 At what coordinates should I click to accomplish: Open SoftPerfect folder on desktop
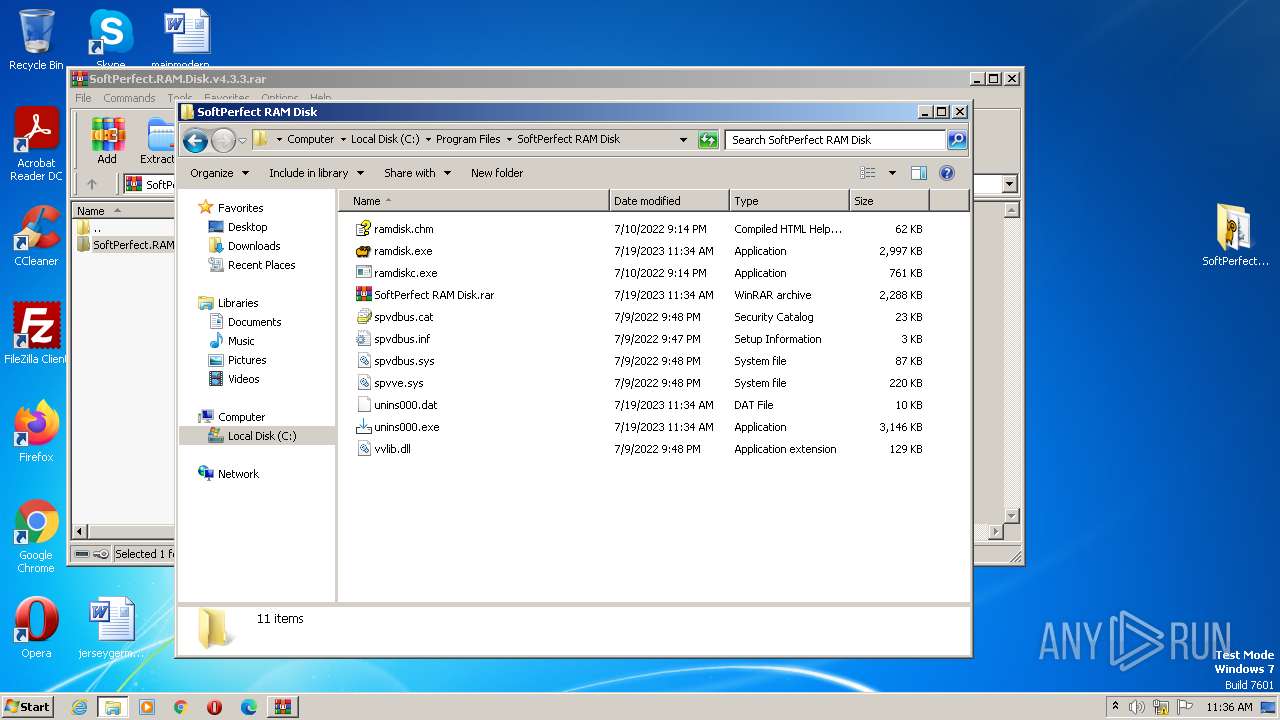tap(1235, 235)
